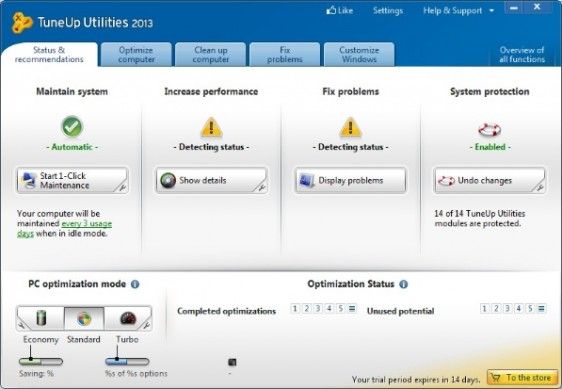
Task: Click the Like text link
Action: click(346, 11)
